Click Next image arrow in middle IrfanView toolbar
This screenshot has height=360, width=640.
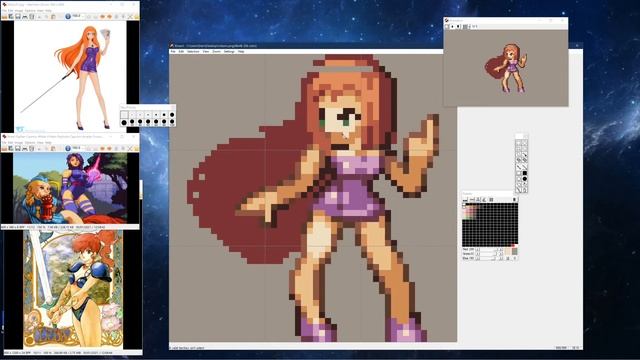[109, 148]
